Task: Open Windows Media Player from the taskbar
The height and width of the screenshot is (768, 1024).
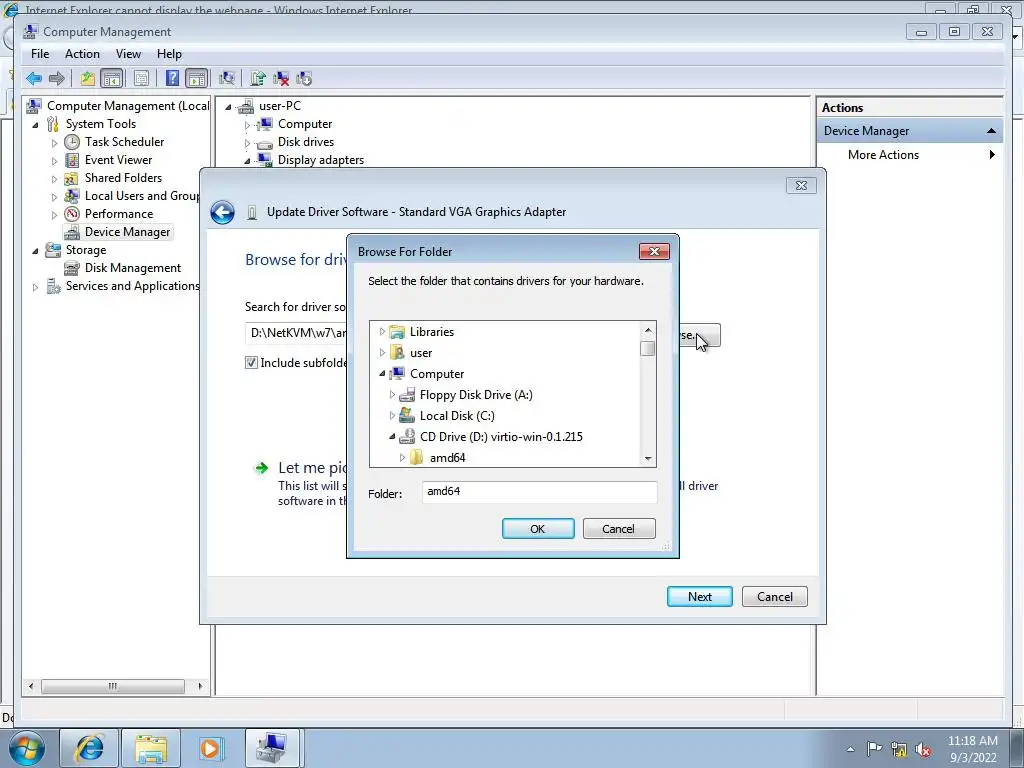Action: (211, 748)
